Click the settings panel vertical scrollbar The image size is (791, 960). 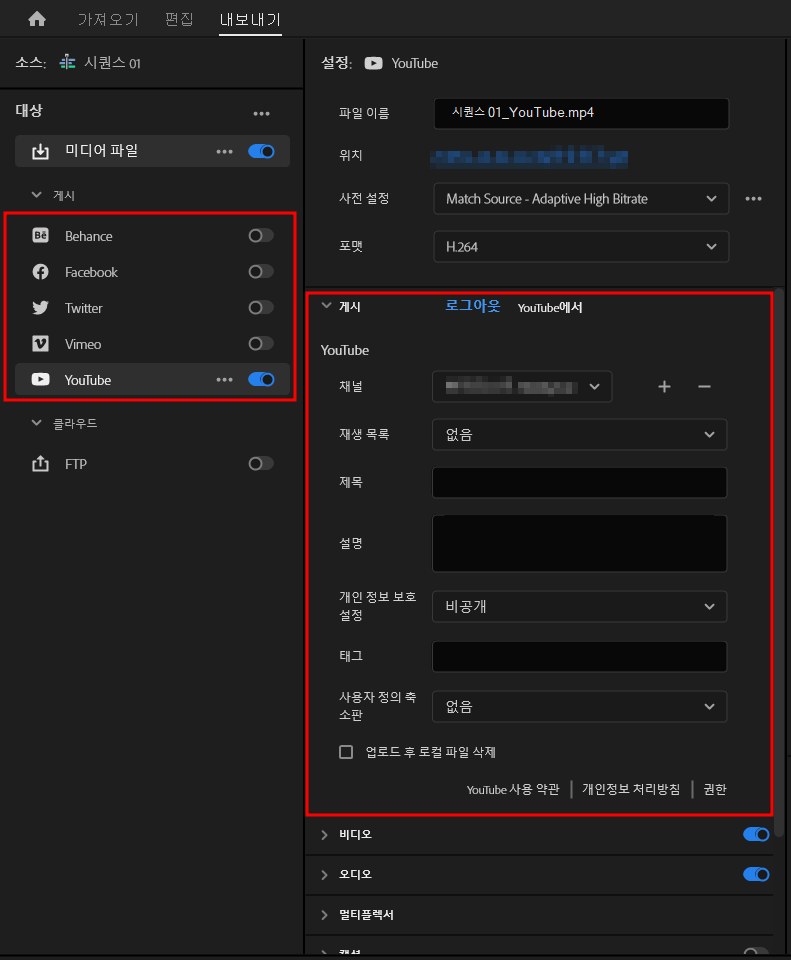tap(779, 562)
